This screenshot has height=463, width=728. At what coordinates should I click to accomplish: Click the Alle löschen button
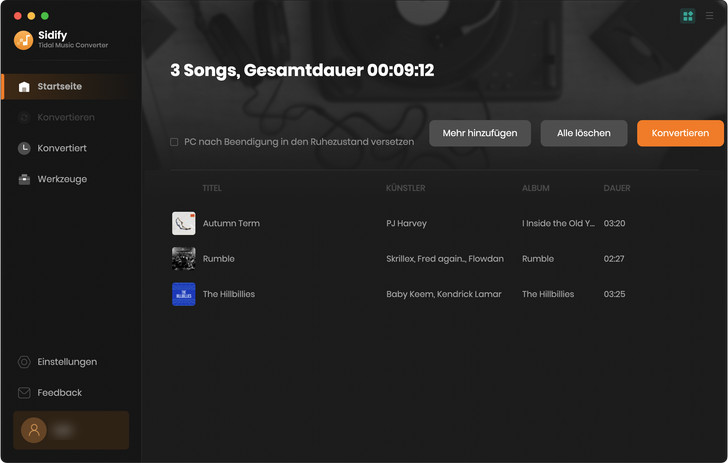point(584,133)
